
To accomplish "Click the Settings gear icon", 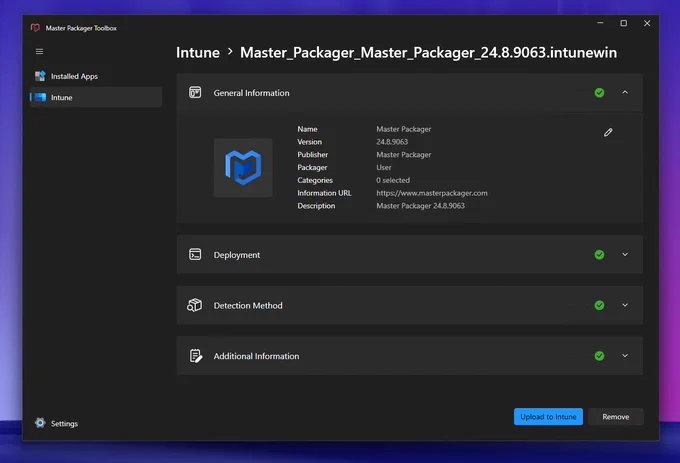I will coord(40,423).
